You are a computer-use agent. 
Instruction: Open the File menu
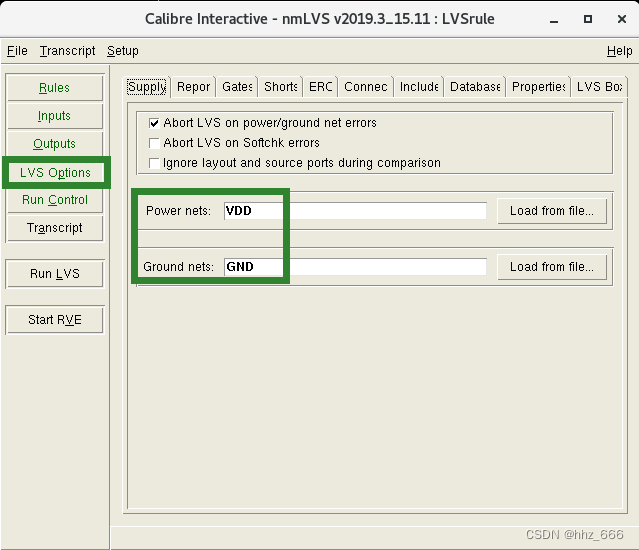17,51
